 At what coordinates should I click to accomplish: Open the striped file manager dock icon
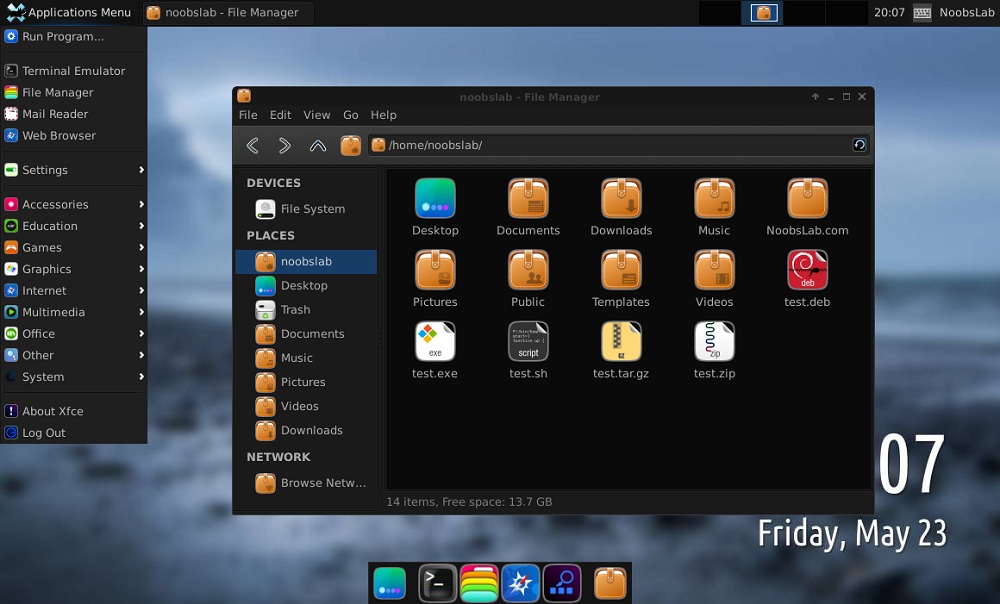pos(479,583)
